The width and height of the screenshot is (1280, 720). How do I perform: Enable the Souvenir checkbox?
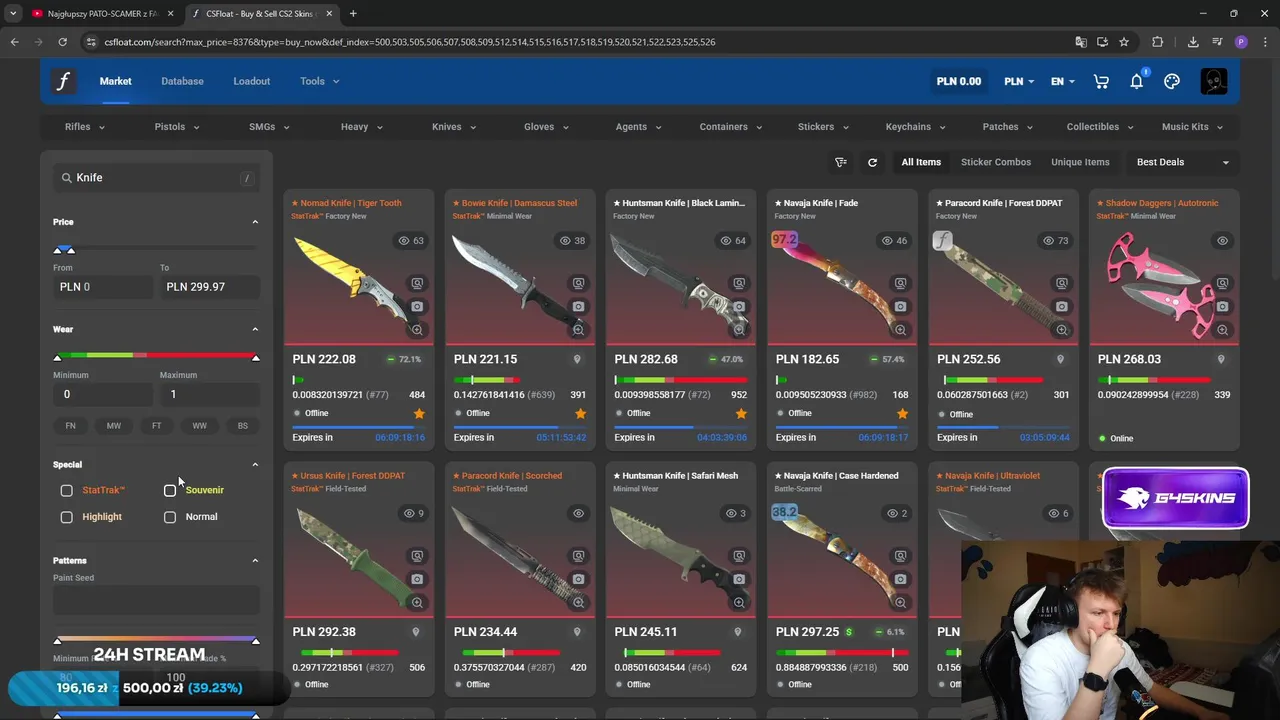click(170, 490)
